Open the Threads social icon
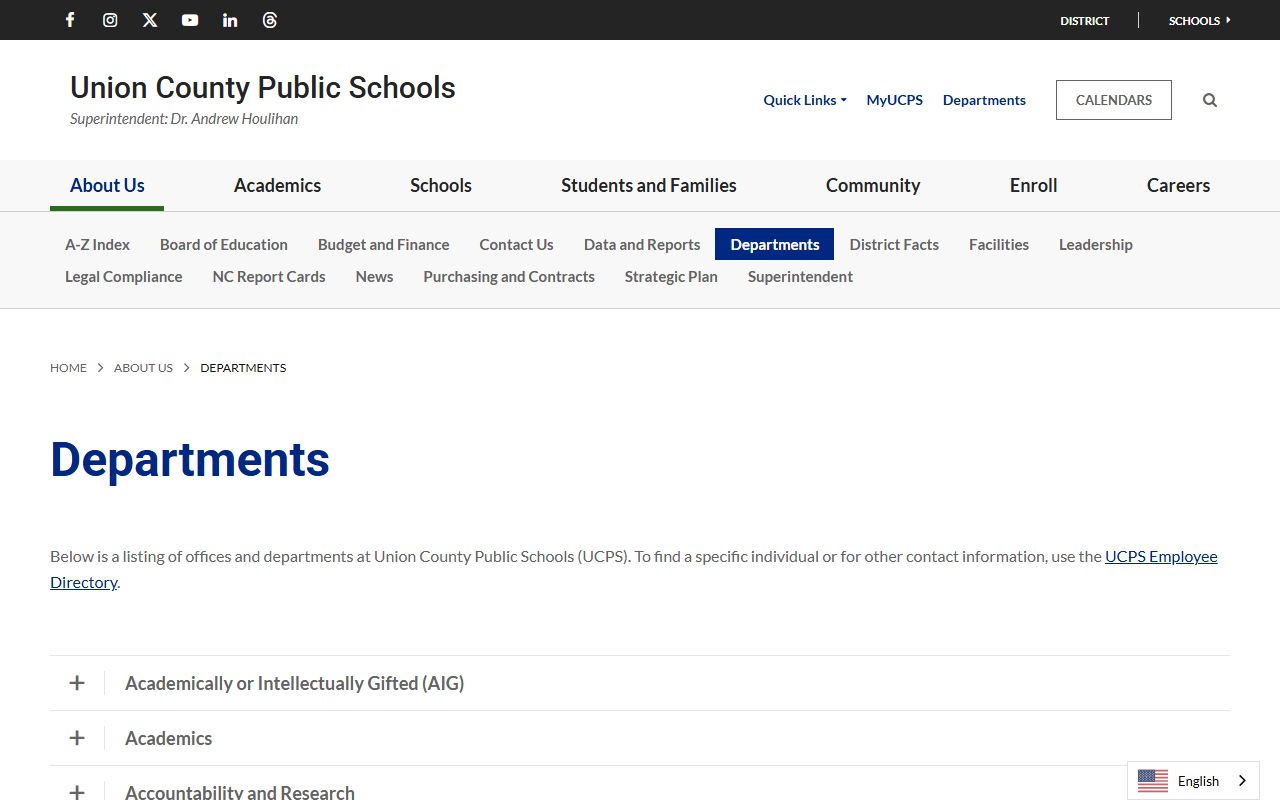The image size is (1280, 800). click(x=270, y=20)
